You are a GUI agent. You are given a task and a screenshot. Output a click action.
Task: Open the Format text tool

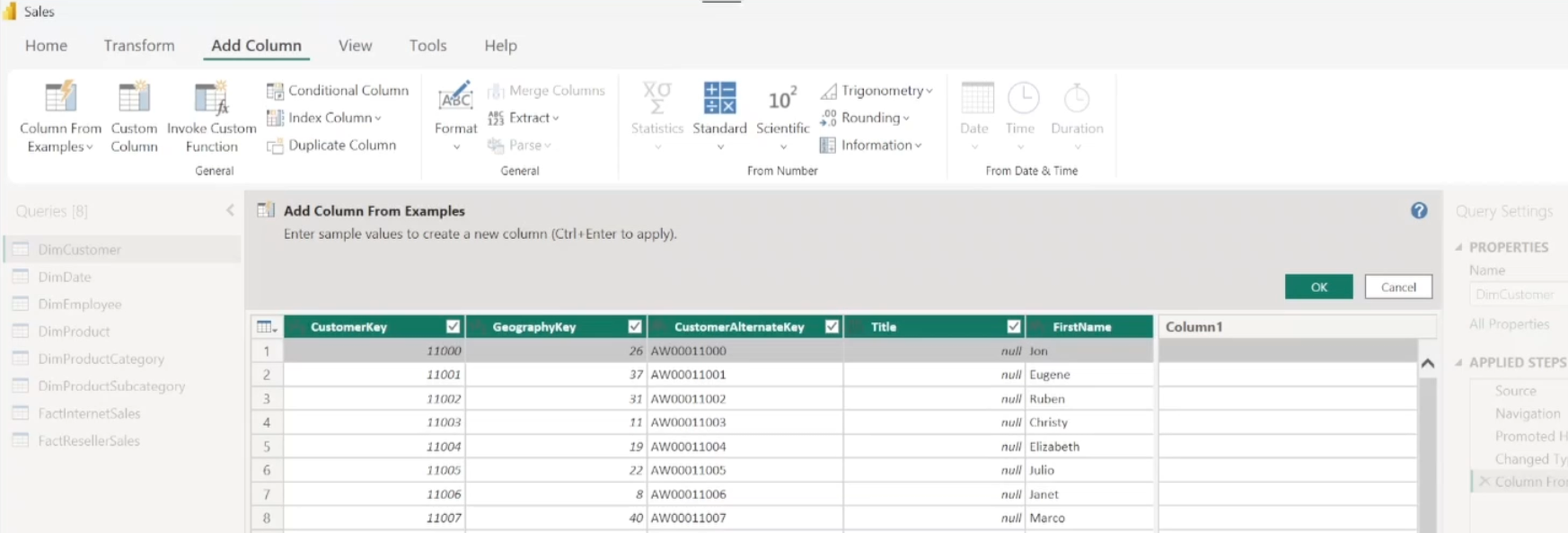point(455,99)
